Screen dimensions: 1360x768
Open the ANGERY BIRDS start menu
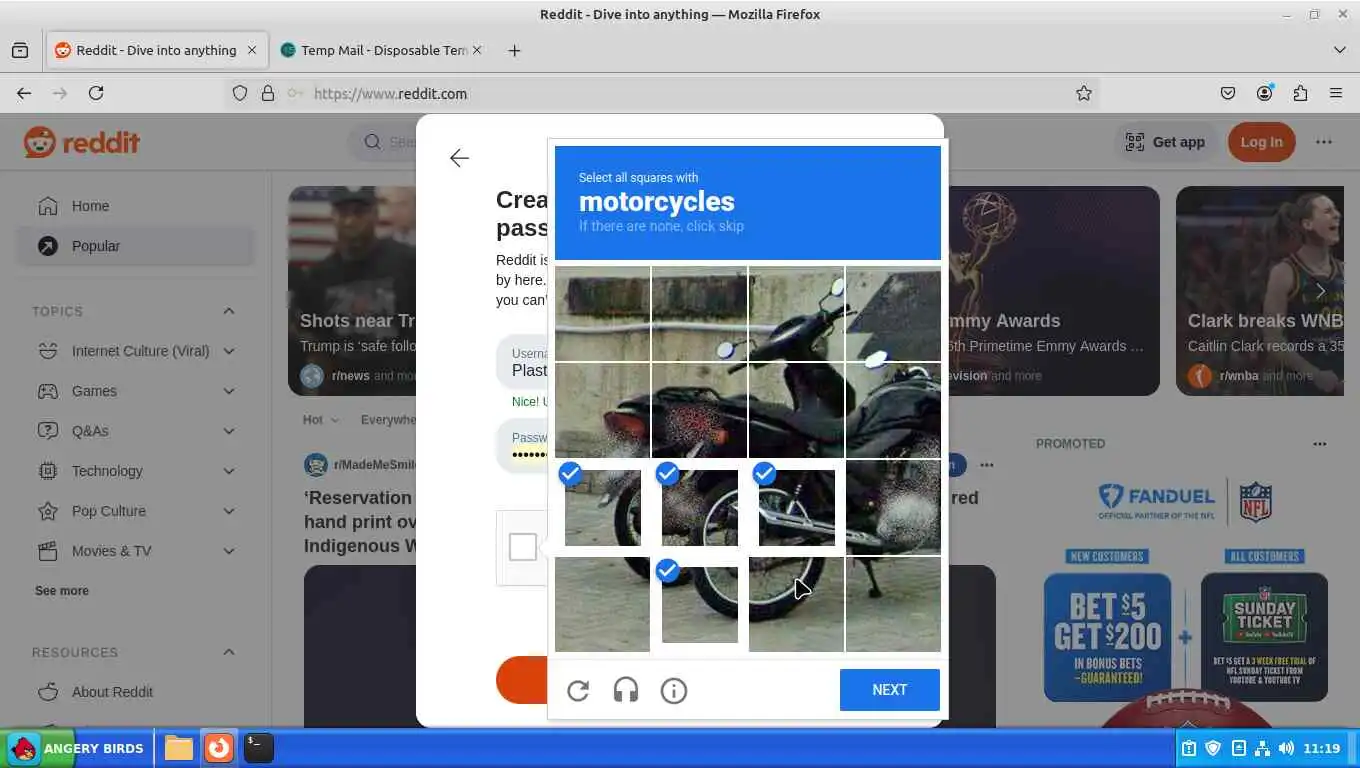(76, 748)
